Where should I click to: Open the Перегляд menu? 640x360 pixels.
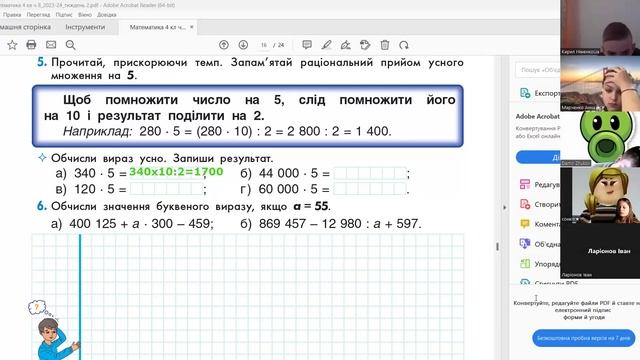38,15
